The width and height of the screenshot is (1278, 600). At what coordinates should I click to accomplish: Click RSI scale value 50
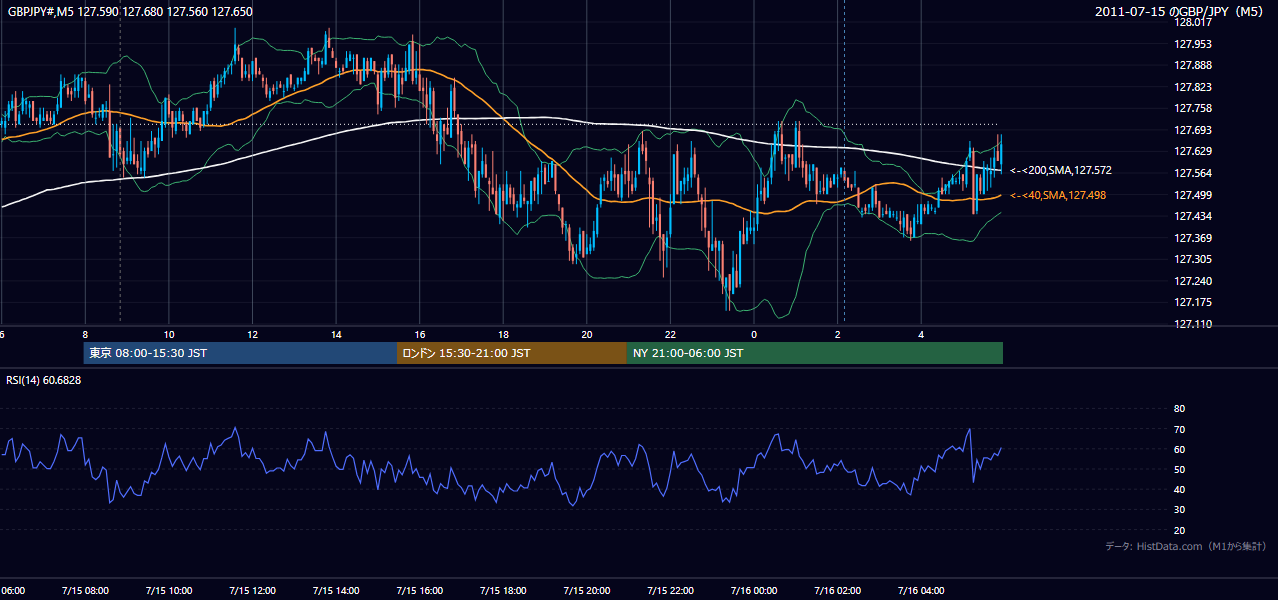(x=1180, y=469)
